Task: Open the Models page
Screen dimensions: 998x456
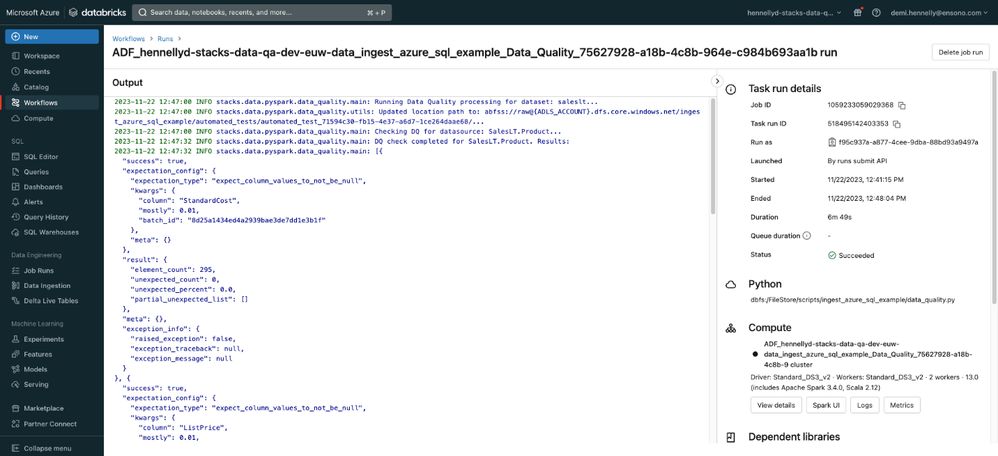Action: 52,369
